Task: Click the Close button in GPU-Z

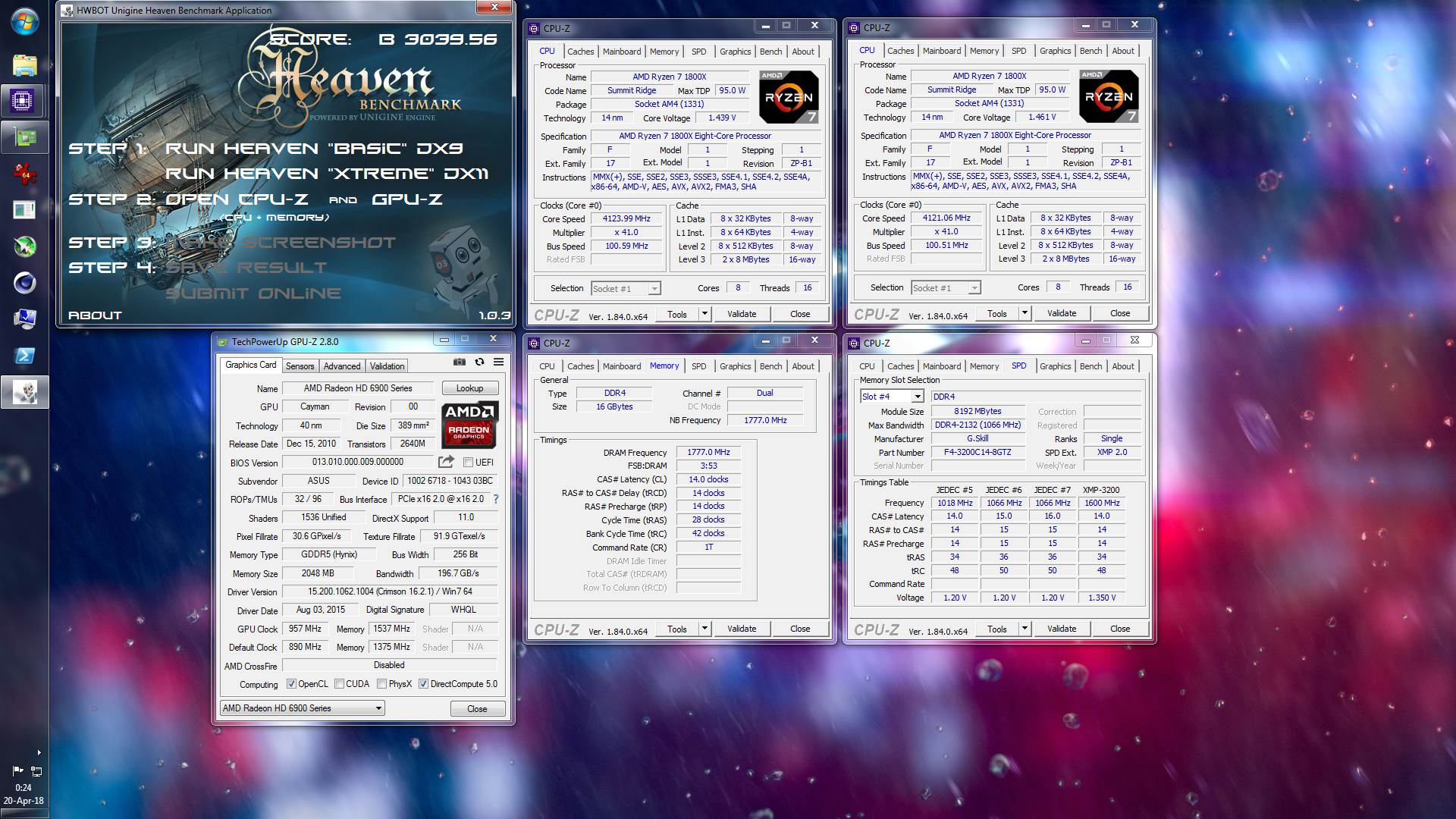Action: coord(477,709)
